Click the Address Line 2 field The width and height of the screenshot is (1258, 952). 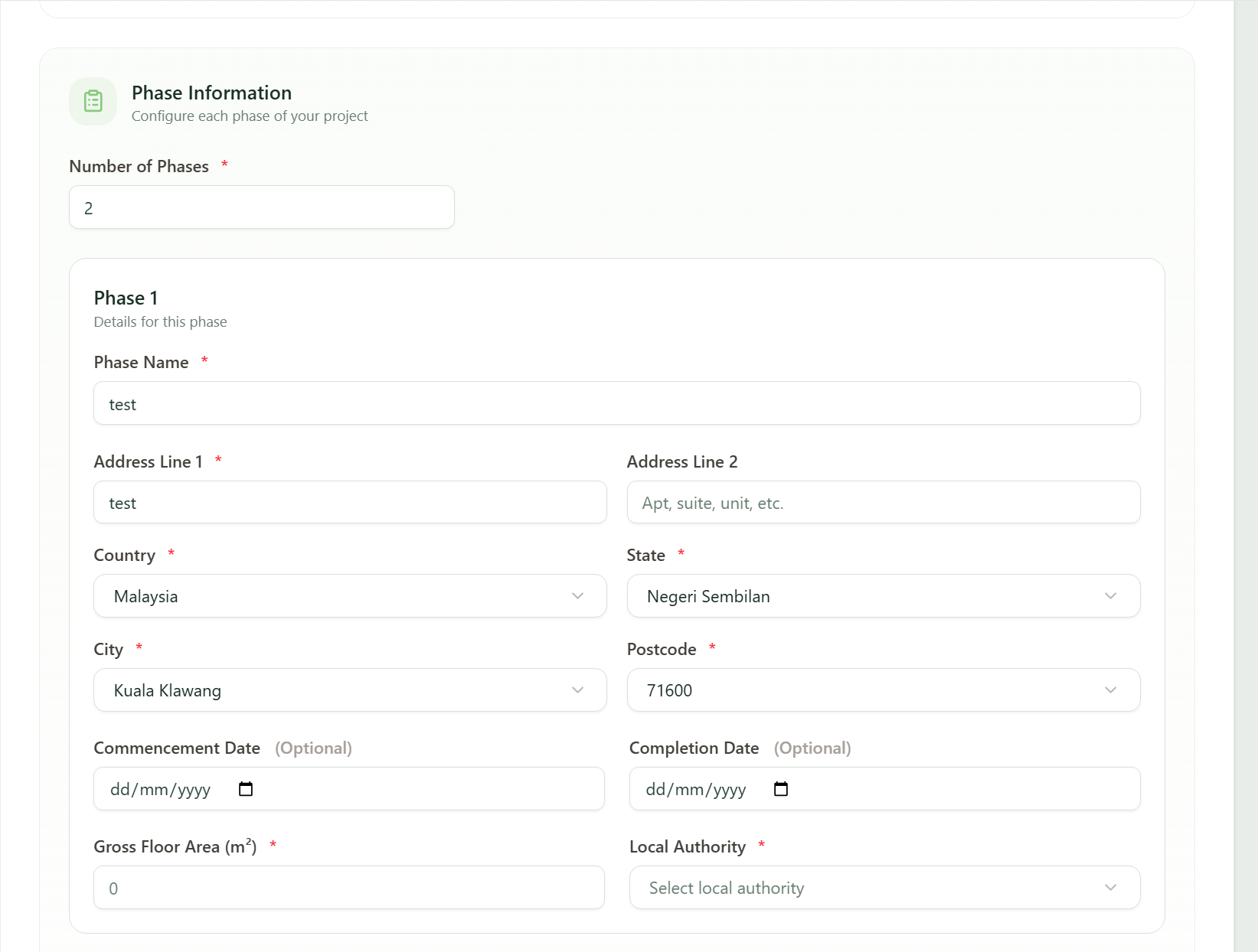click(884, 503)
